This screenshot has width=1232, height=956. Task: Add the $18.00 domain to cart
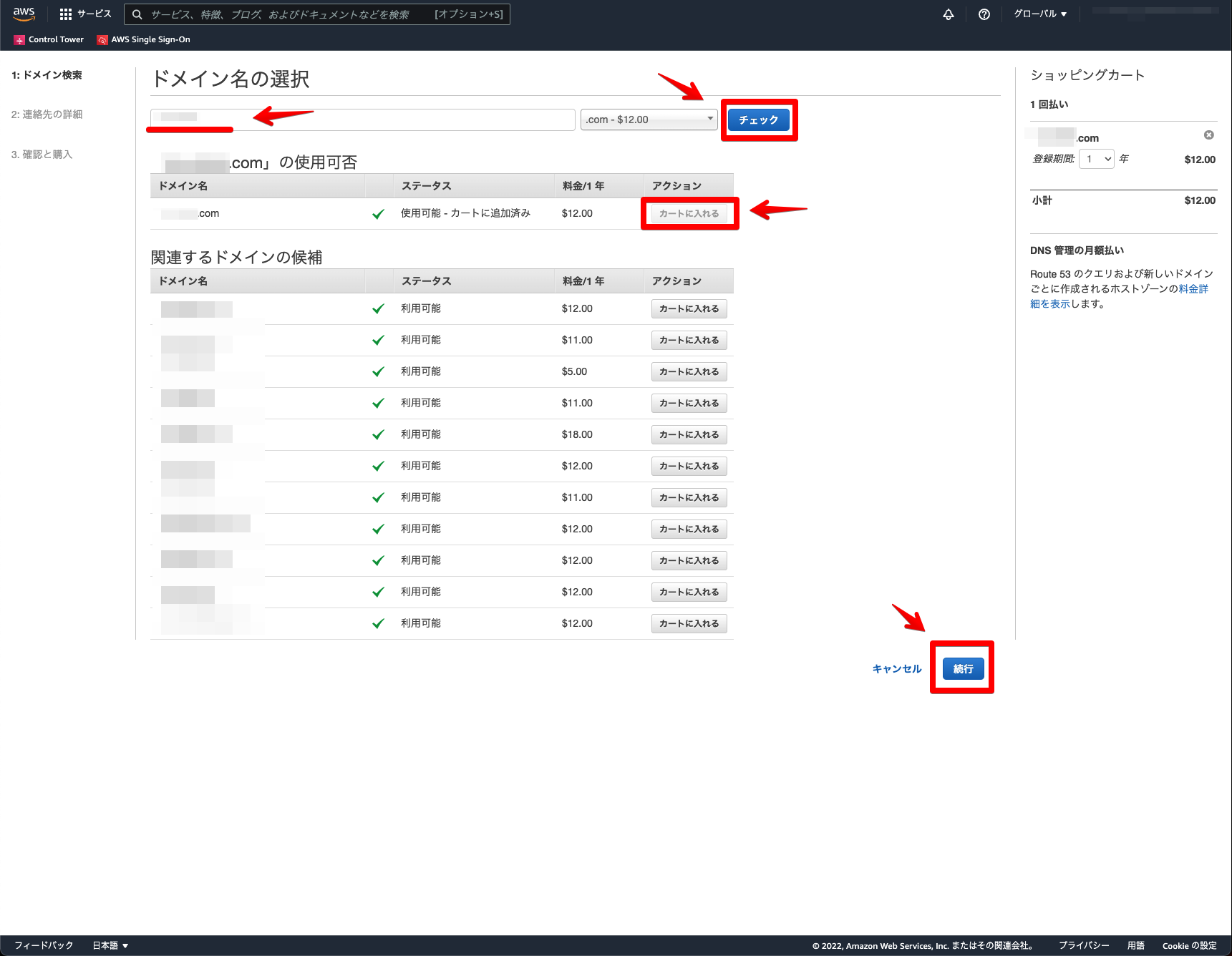689,434
